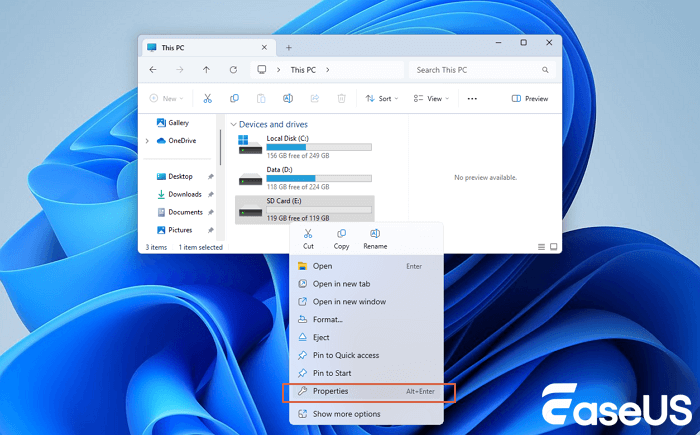700x435 pixels.
Task: Open the New dropdown menu
Action: click(166, 98)
